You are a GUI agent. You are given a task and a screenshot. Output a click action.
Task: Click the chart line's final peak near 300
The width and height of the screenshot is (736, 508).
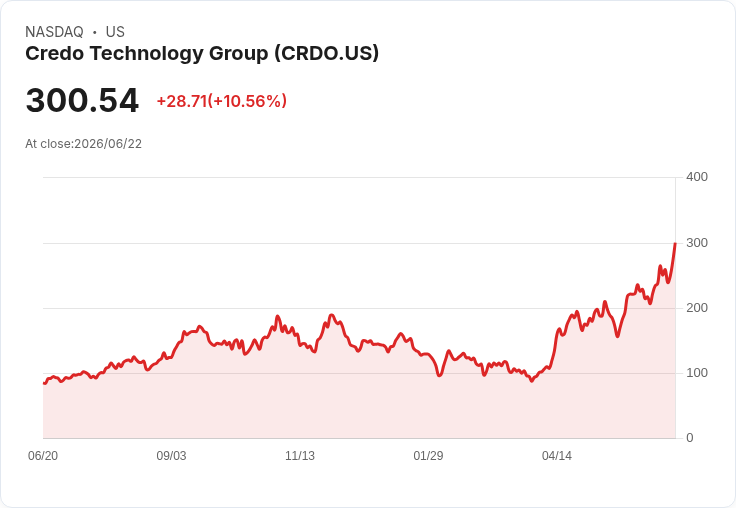click(675, 244)
